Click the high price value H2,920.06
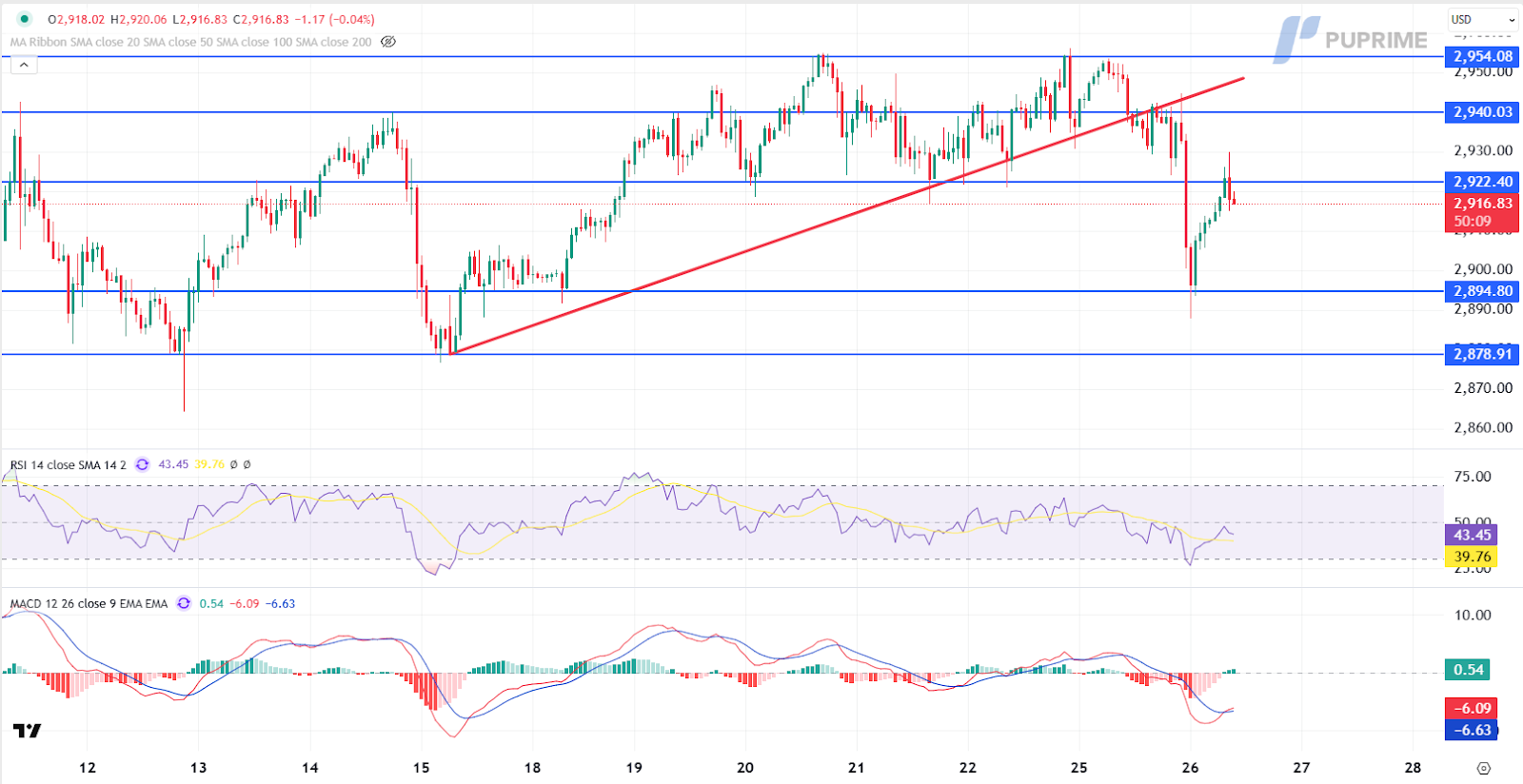The height and width of the screenshot is (784, 1523). 139,19
